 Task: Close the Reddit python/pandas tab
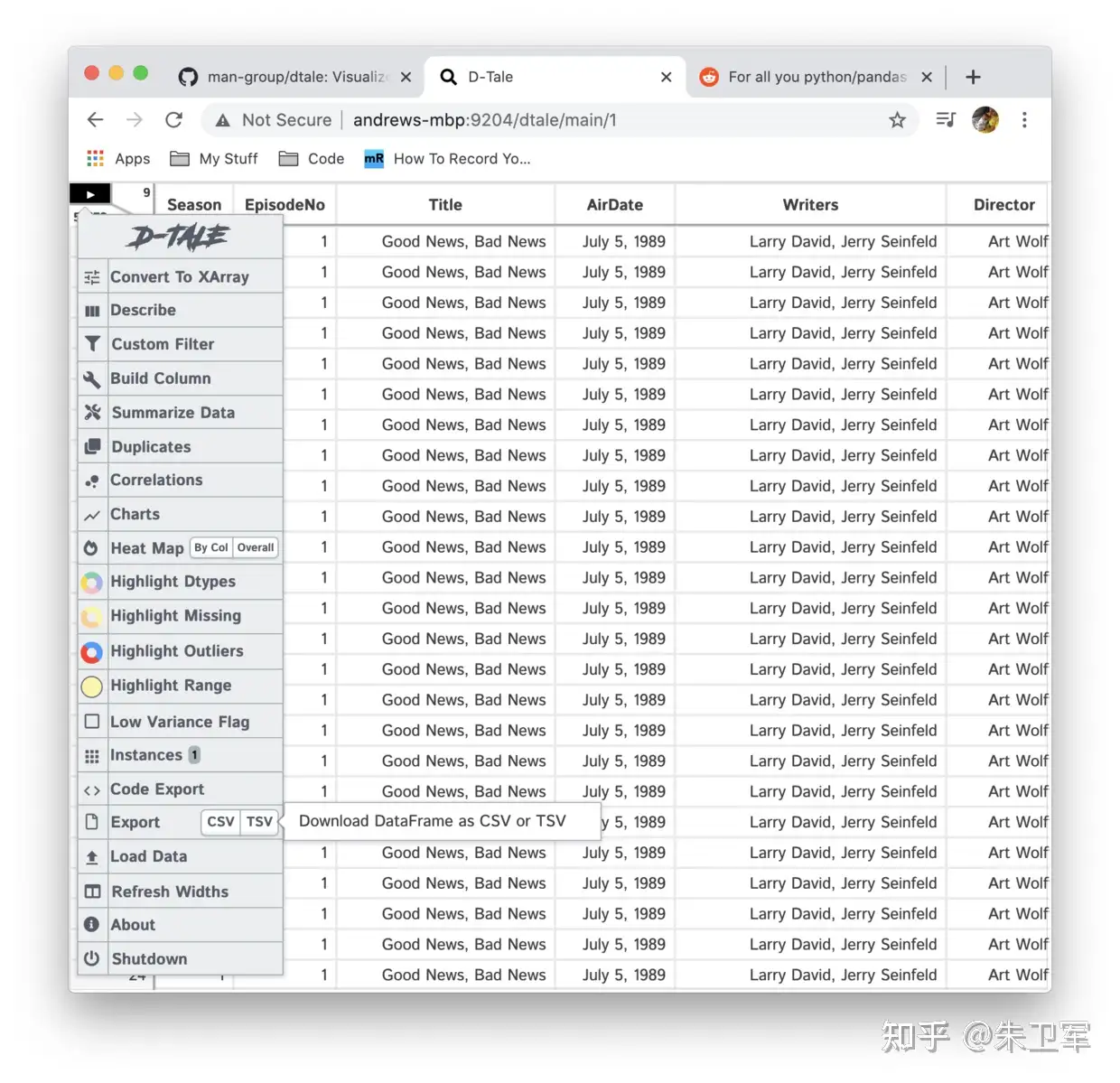(x=927, y=77)
